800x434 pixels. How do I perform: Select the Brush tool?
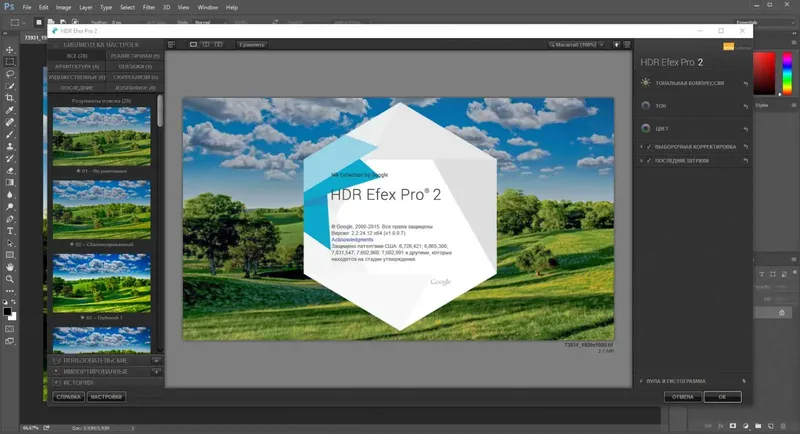[x=10, y=135]
